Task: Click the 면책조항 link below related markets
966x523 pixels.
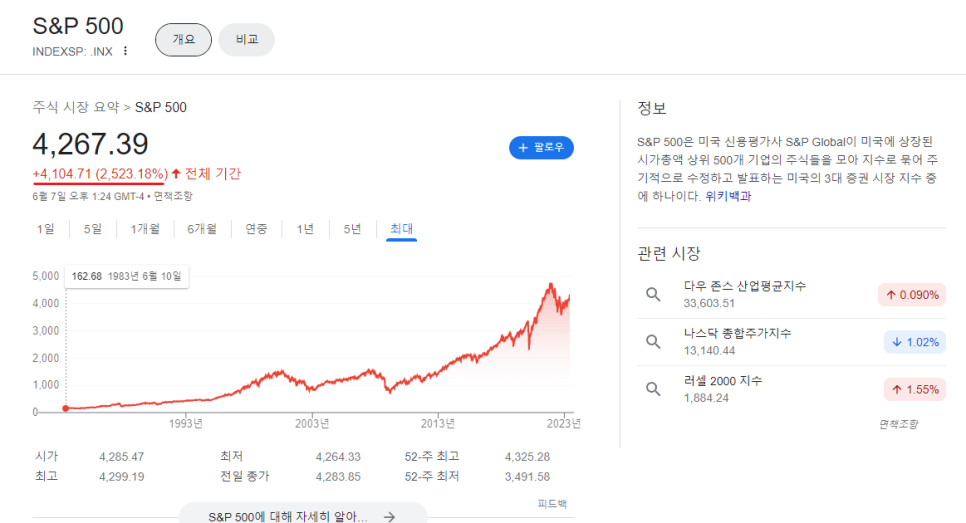Action: coord(898,424)
